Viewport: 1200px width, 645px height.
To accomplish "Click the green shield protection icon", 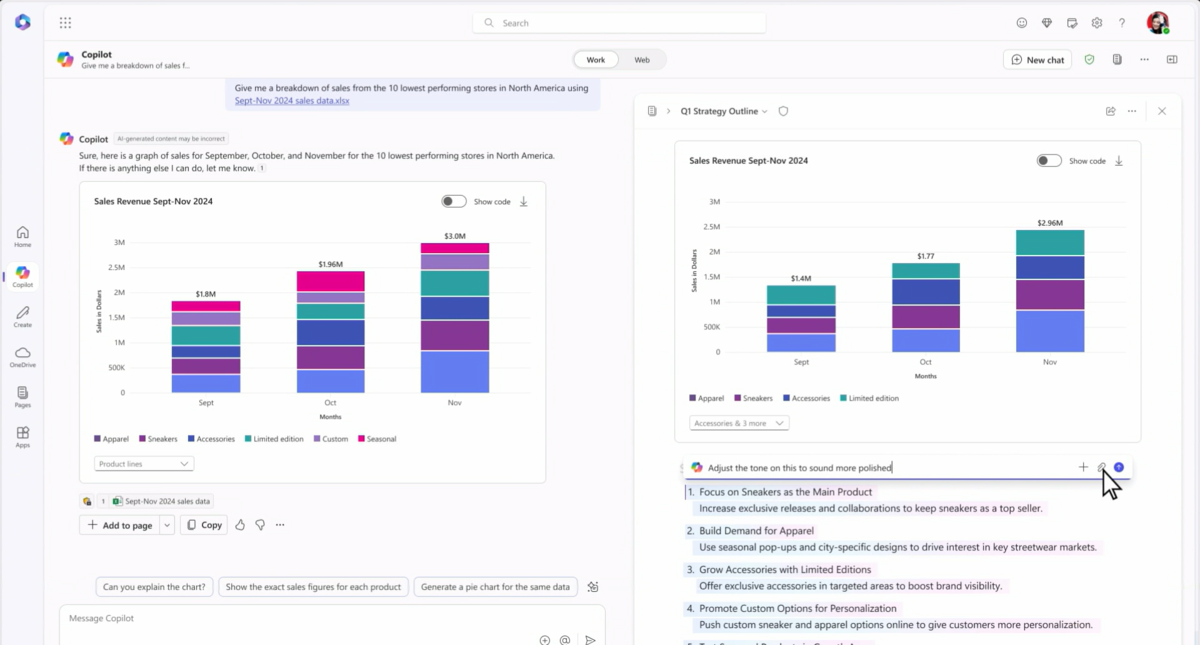I will click(x=1089, y=59).
